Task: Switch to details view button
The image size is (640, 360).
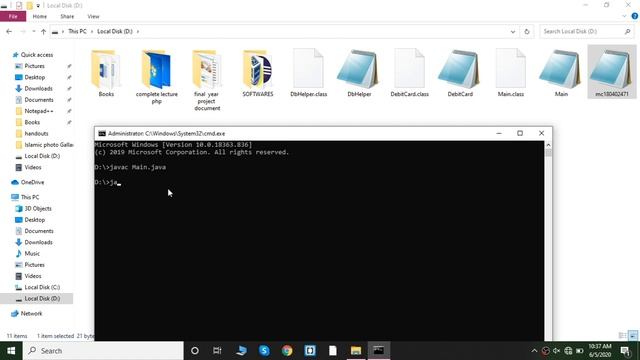Action: pos(622,336)
